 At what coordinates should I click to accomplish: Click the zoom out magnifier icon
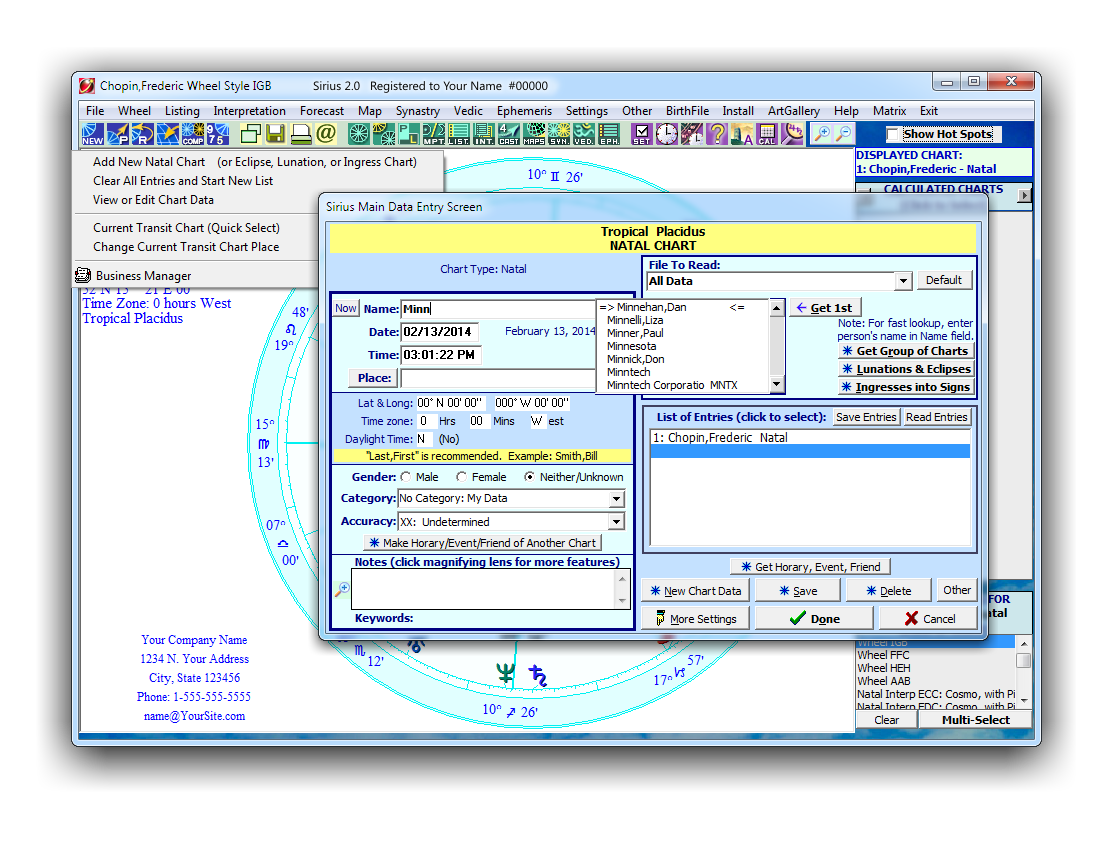pos(844,133)
